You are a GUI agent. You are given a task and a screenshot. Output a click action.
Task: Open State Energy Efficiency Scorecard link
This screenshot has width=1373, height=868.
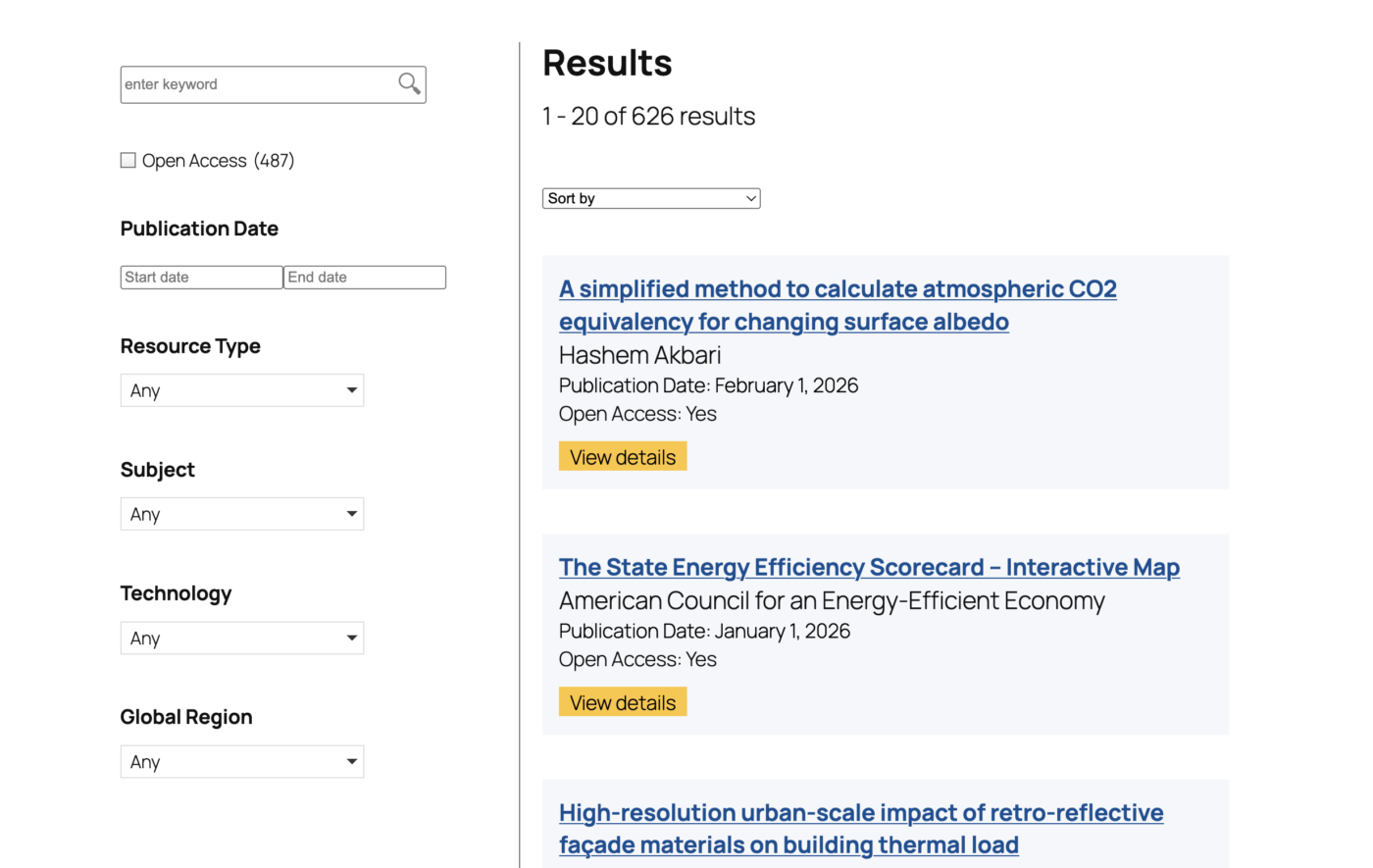click(869, 567)
